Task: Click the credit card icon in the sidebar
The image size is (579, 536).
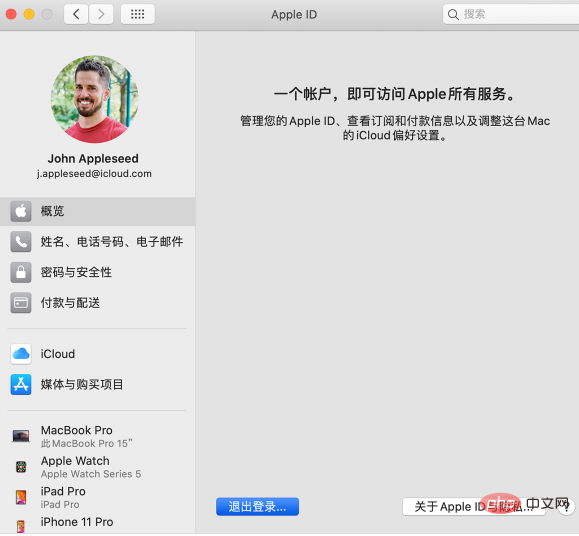Action: [x=21, y=303]
